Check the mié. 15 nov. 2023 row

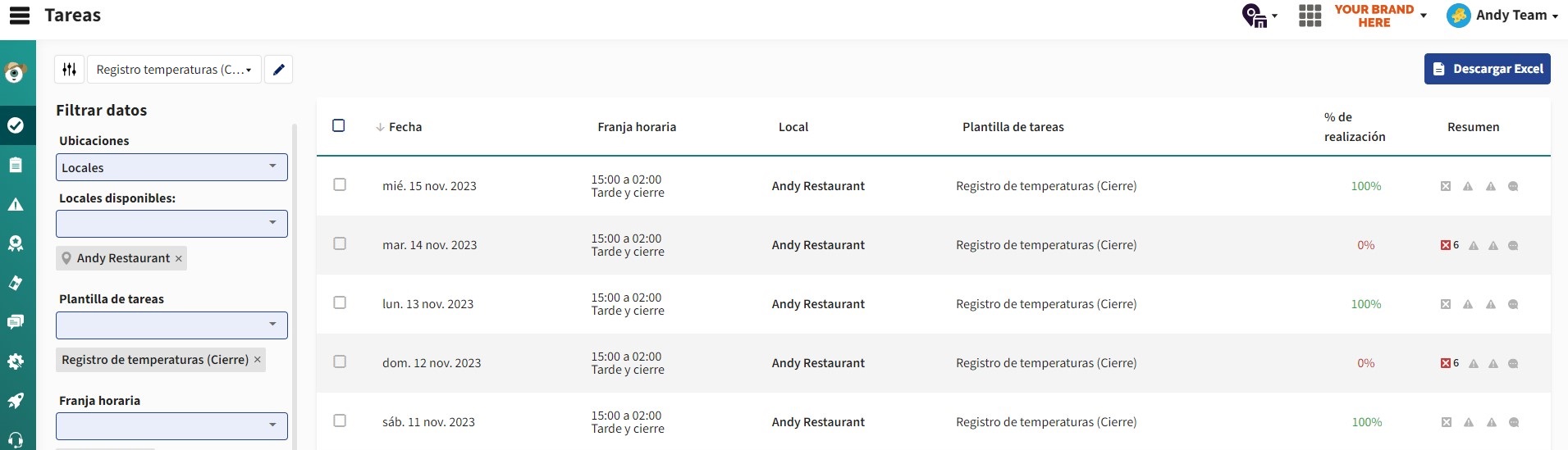(x=340, y=184)
